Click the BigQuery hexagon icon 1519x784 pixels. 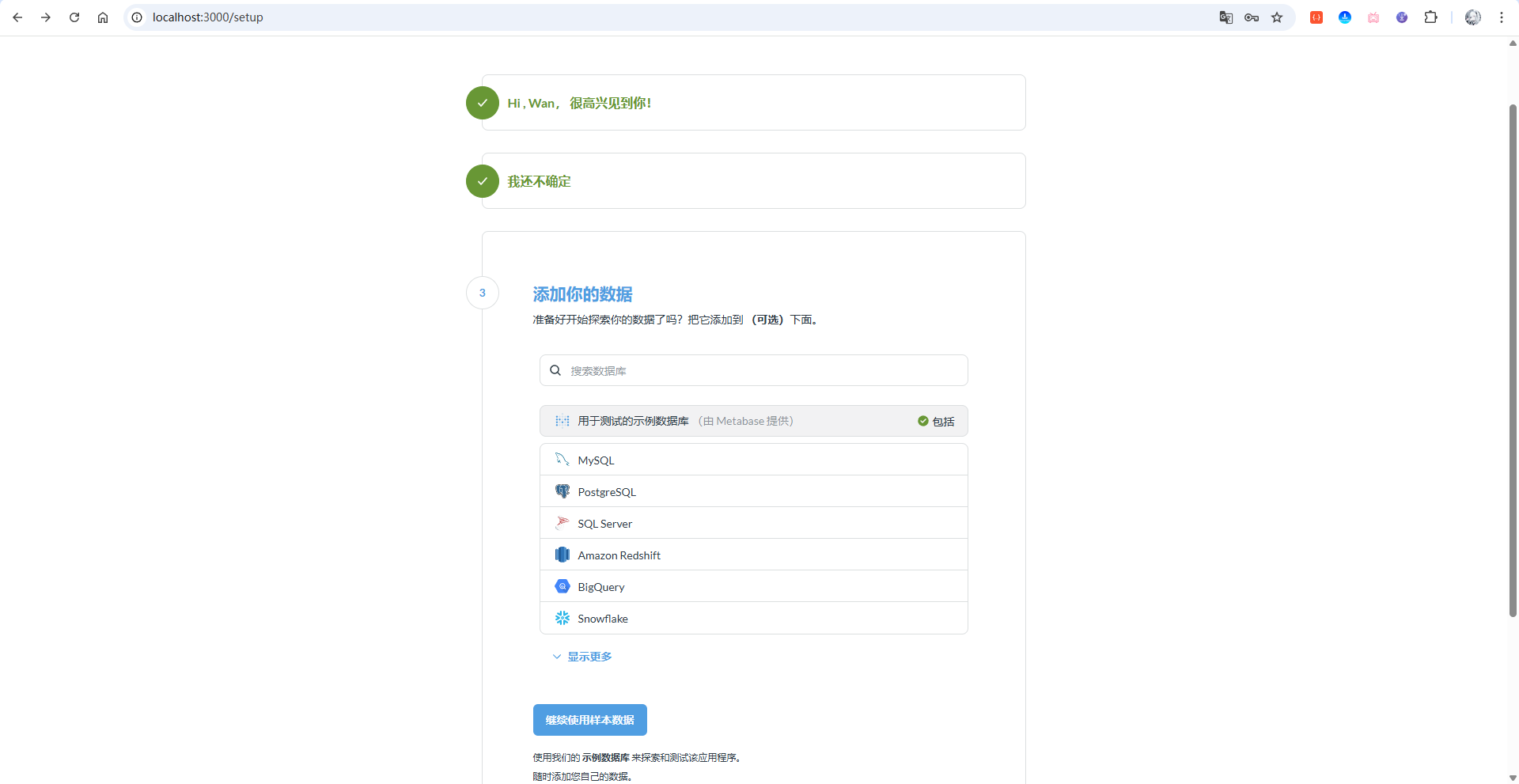pos(562,586)
